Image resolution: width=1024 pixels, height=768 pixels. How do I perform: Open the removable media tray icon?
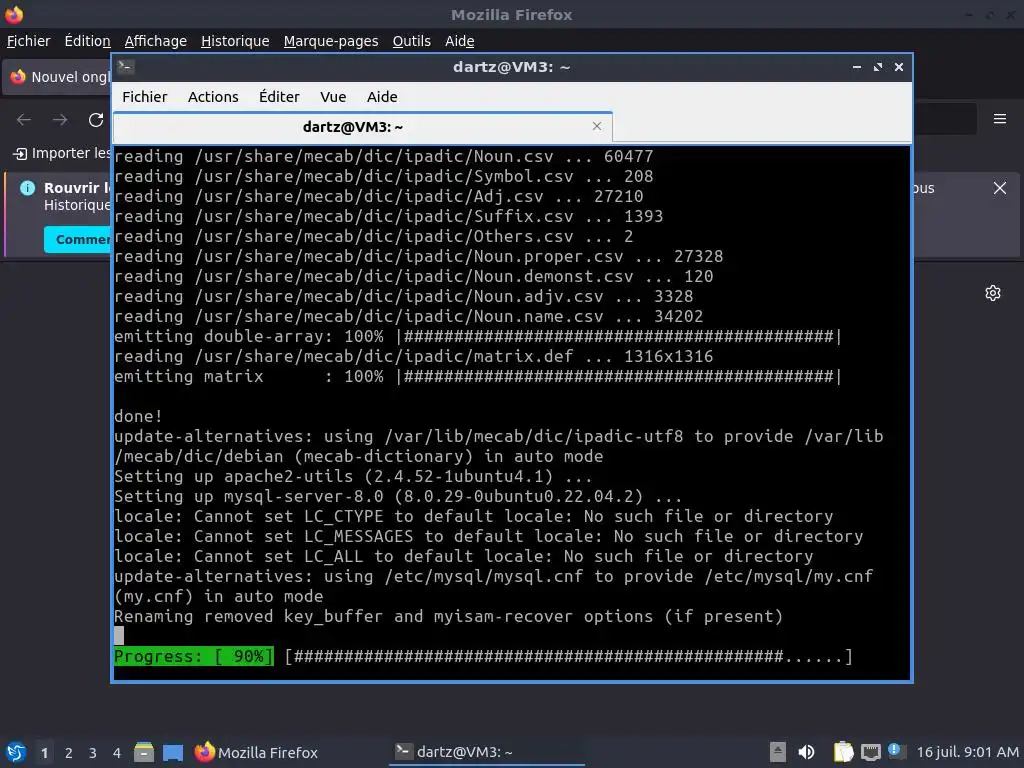tap(777, 752)
